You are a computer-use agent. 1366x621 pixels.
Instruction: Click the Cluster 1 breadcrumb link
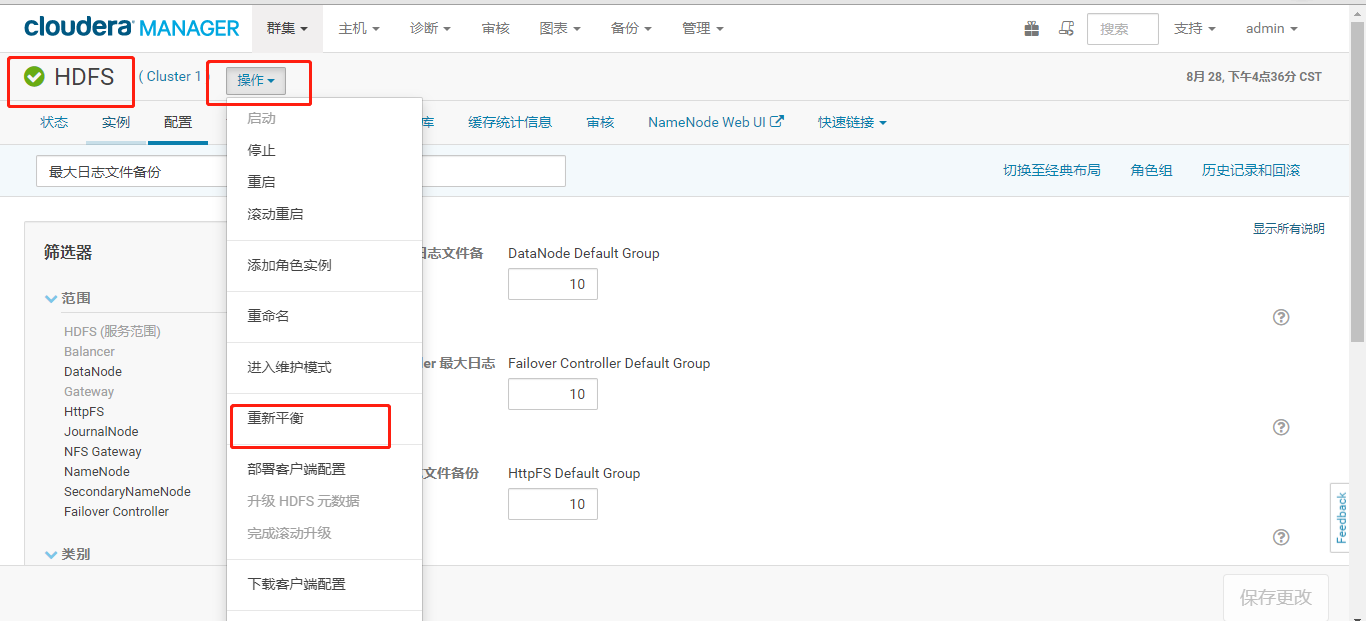(174, 77)
